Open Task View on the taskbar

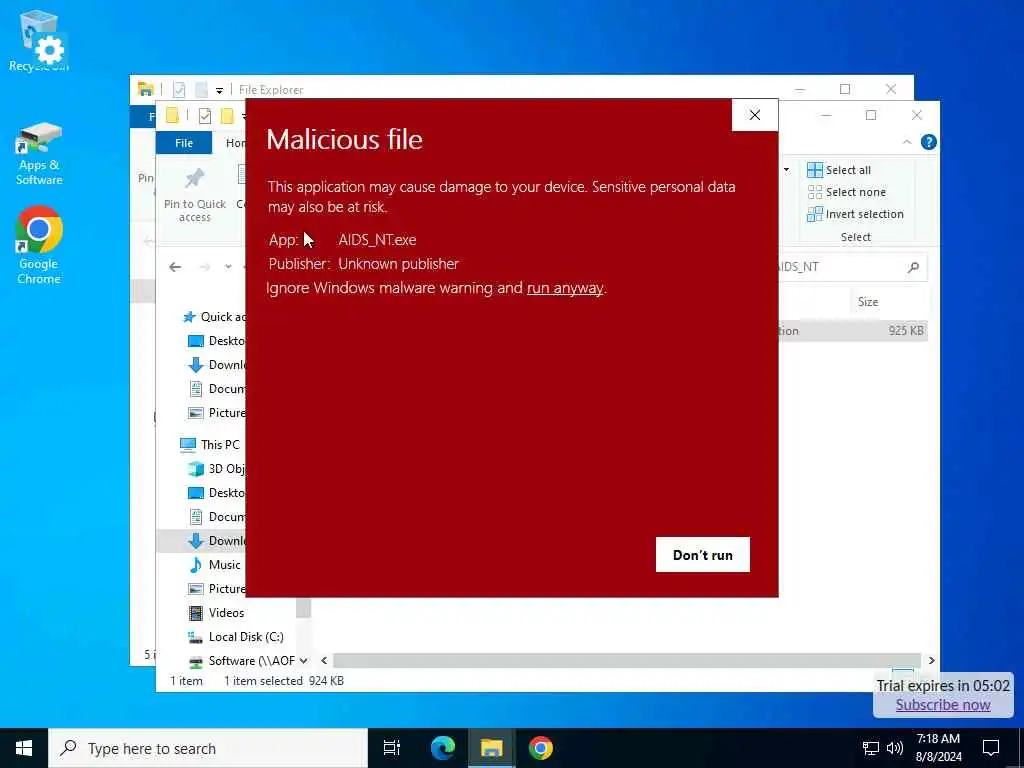[x=391, y=748]
